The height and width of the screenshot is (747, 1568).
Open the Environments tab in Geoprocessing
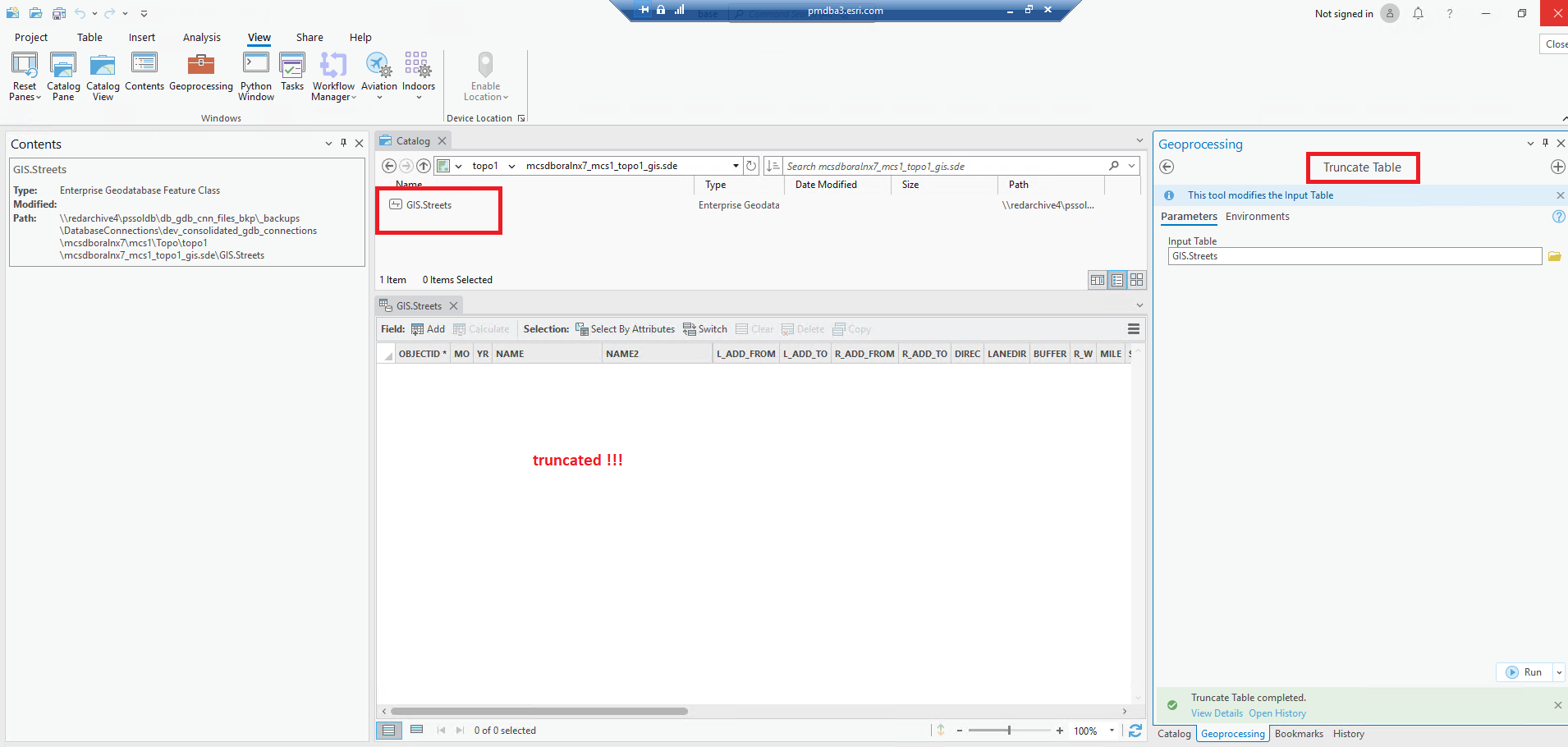click(1258, 216)
